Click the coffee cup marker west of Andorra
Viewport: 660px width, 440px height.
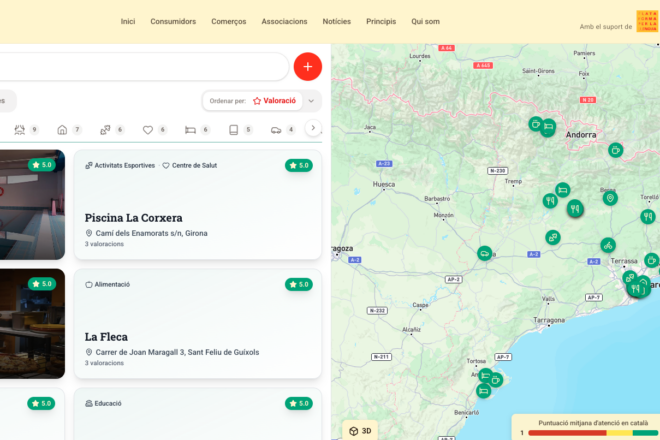tap(536, 124)
